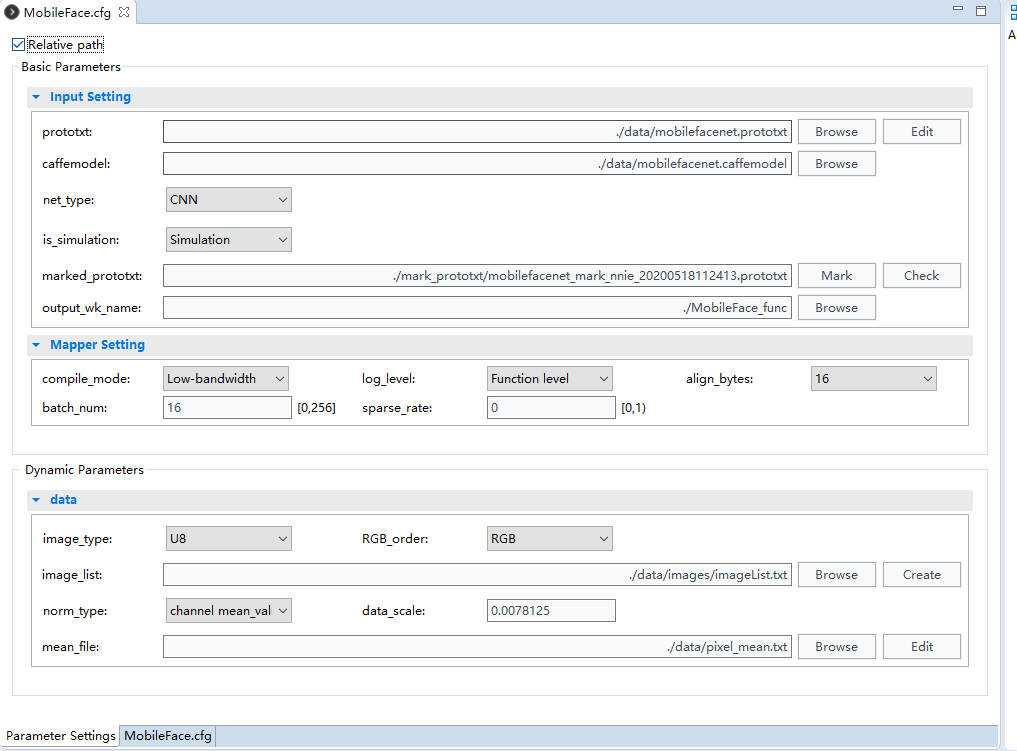Viewport: 1017px width, 751px height.
Task: Select the Parameter Settings bottom tab
Action: click(x=61, y=736)
